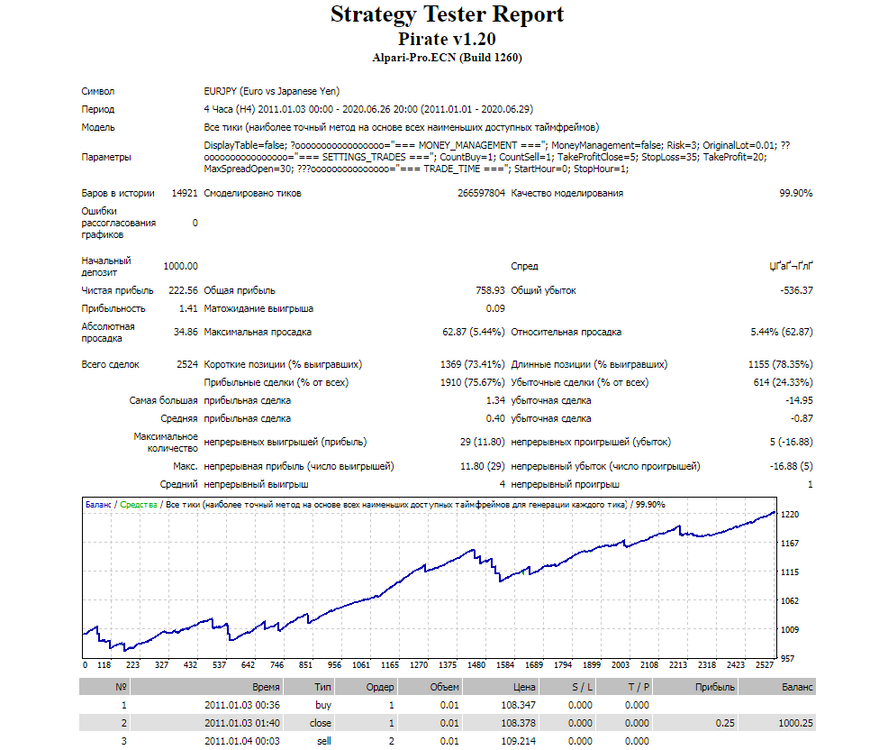Click net profit value 222.56
The image size is (870, 750).
(183, 290)
